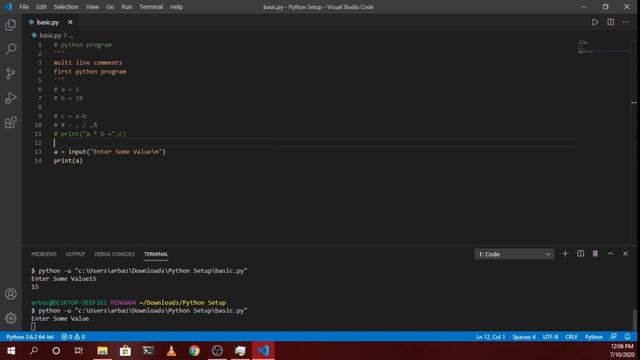The image size is (640, 360).
Task: Click terminal prompt cursor after Enter Some Value
Action: click(33, 327)
